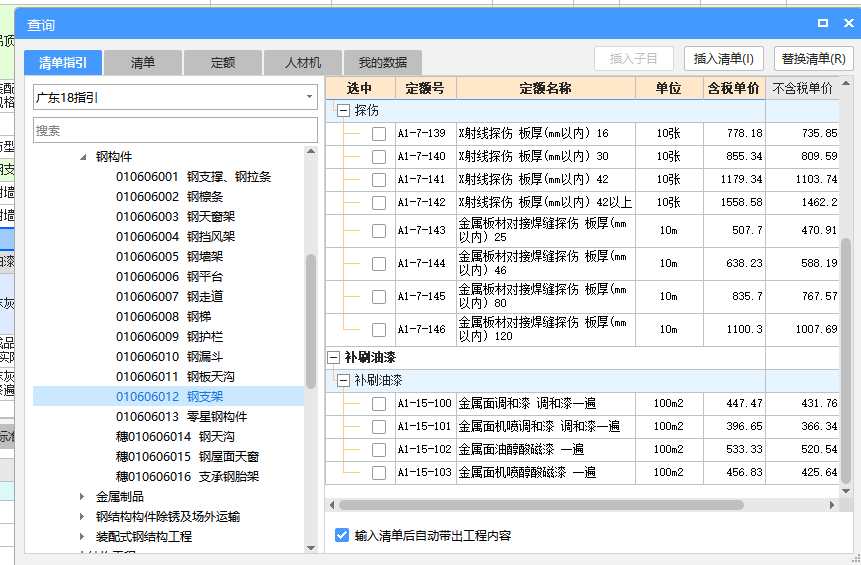Tick checkbox for A1-15-101
Viewport: 861px width, 565px height.
click(x=379, y=427)
